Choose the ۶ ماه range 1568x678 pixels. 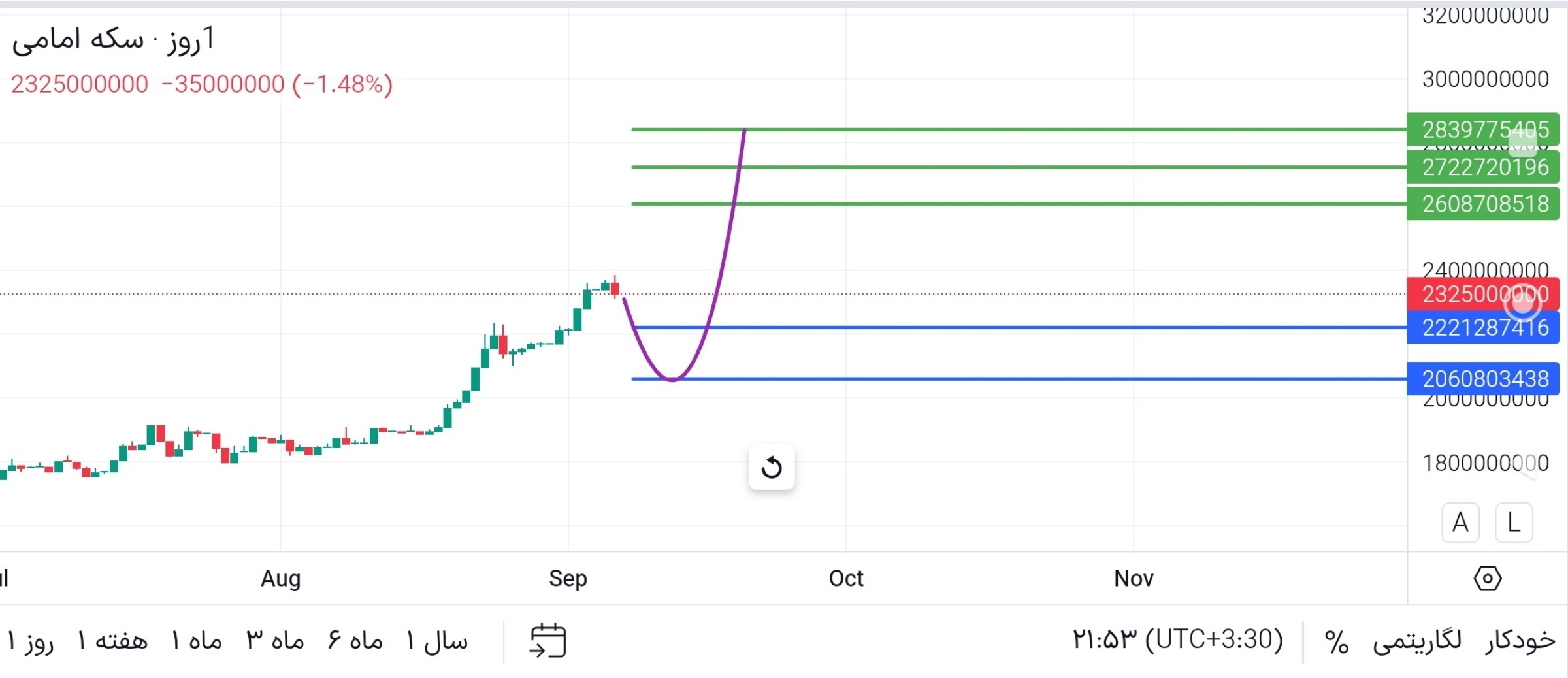point(355,641)
